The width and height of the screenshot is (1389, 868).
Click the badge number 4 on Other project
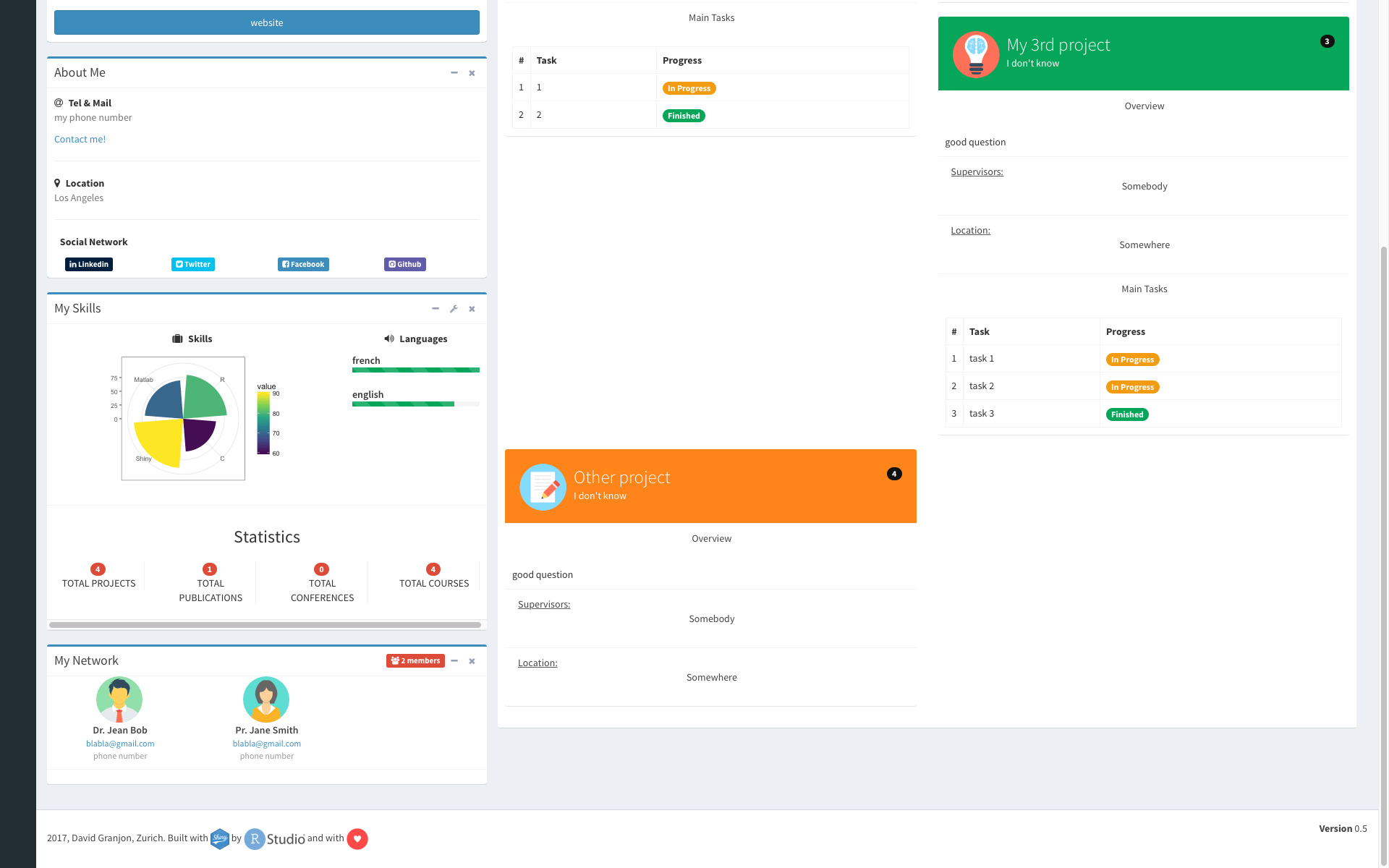pyautogui.click(x=894, y=474)
